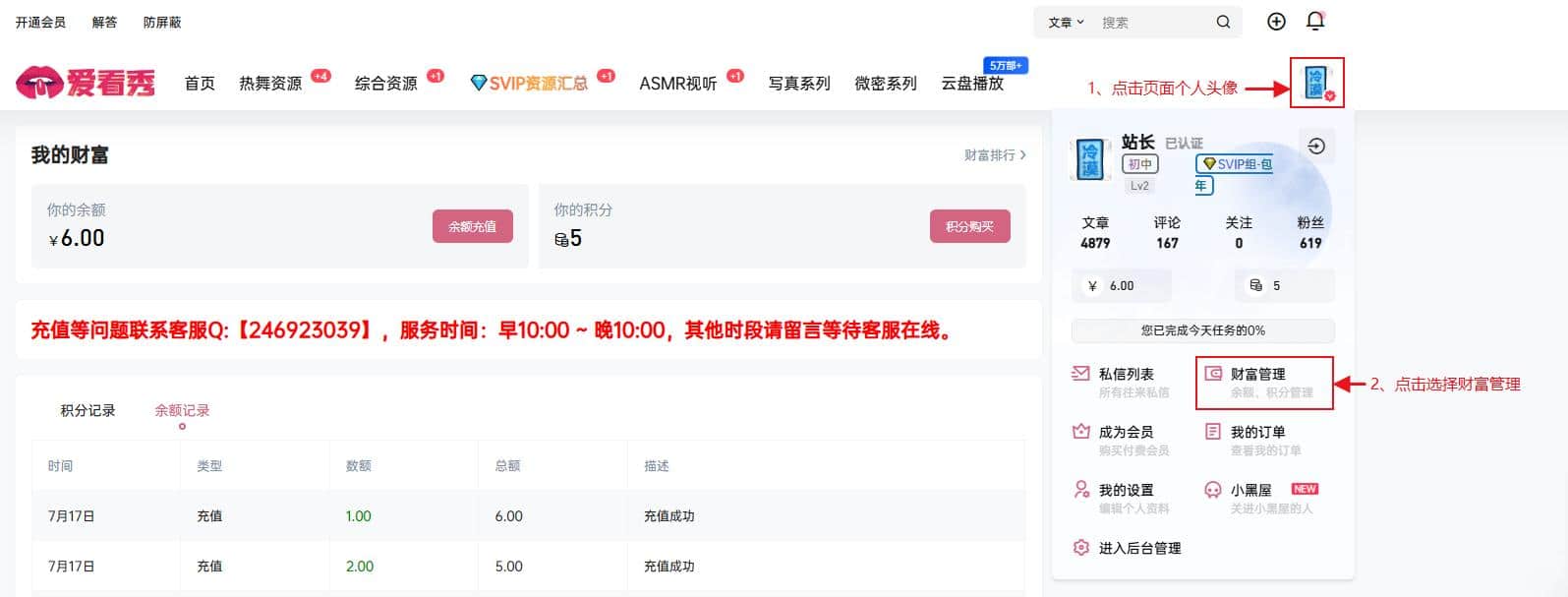This screenshot has height=597, width=1568.
Task: Open 热舞资源 menu item
Action: click(270, 84)
